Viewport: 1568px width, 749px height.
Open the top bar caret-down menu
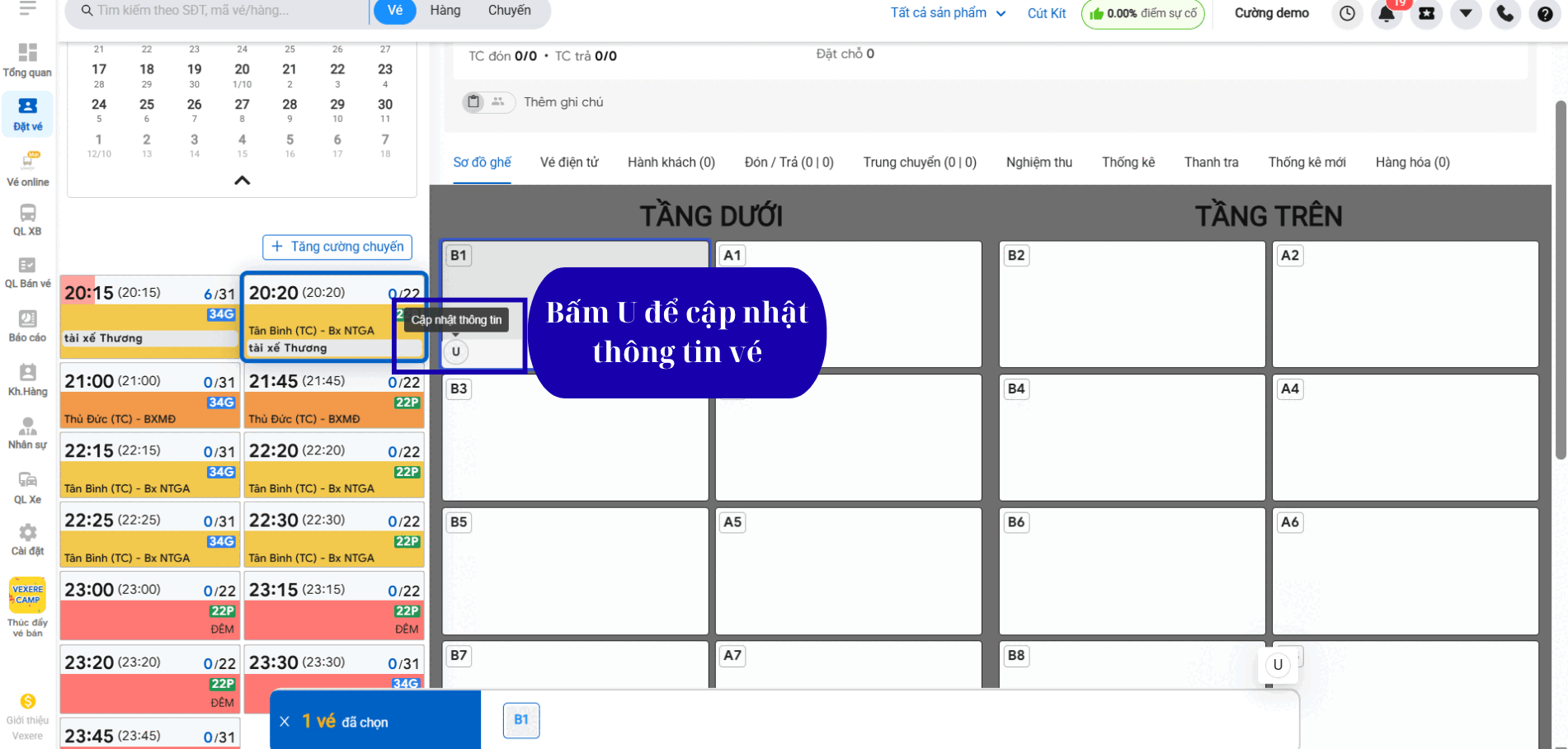(x=1466, y=13)
